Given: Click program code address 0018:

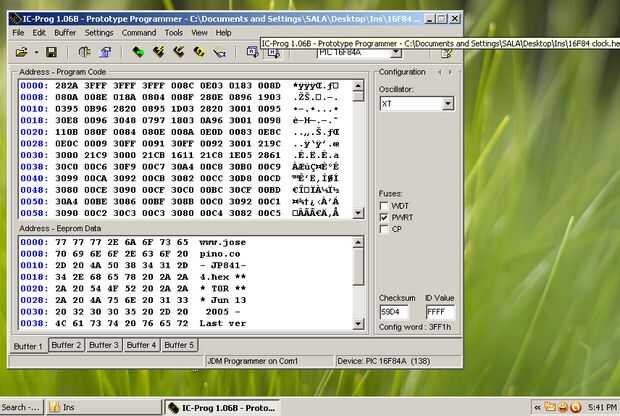Looking at the screenshot, I should 34,120.
